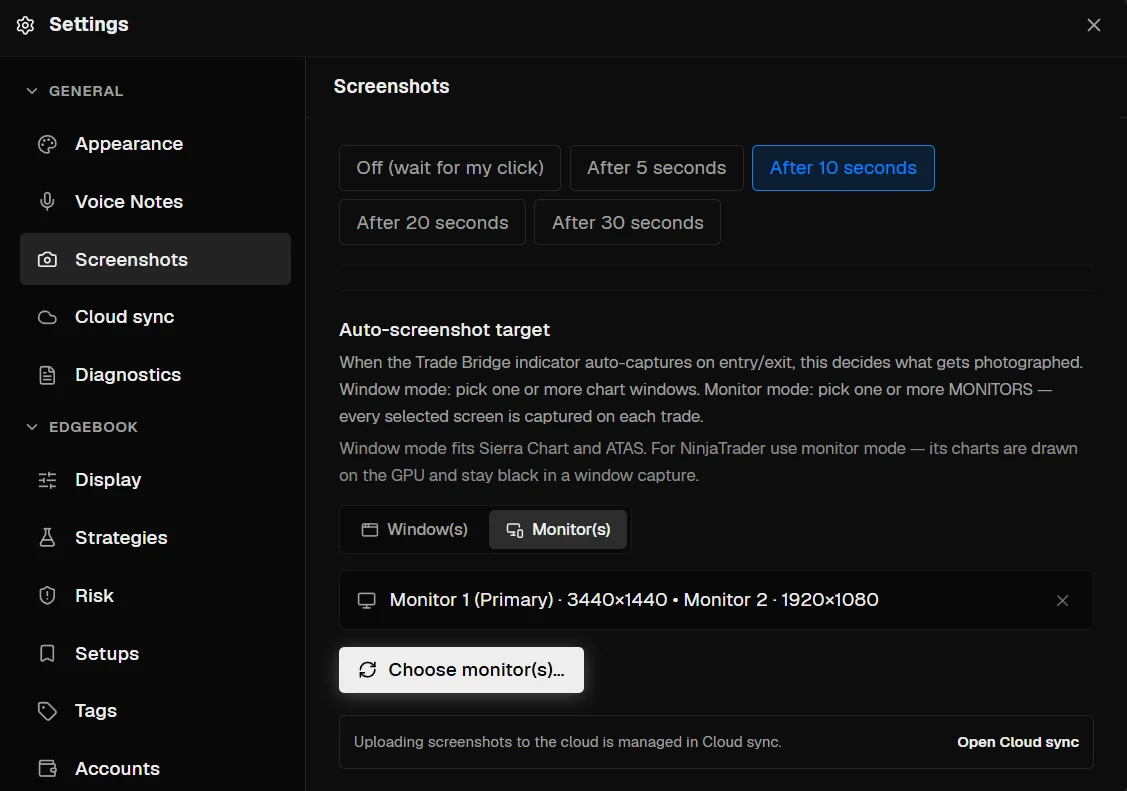Open the Setups settings page
The width and height of the screenshot is (1127, 791).
click(155, 653)
